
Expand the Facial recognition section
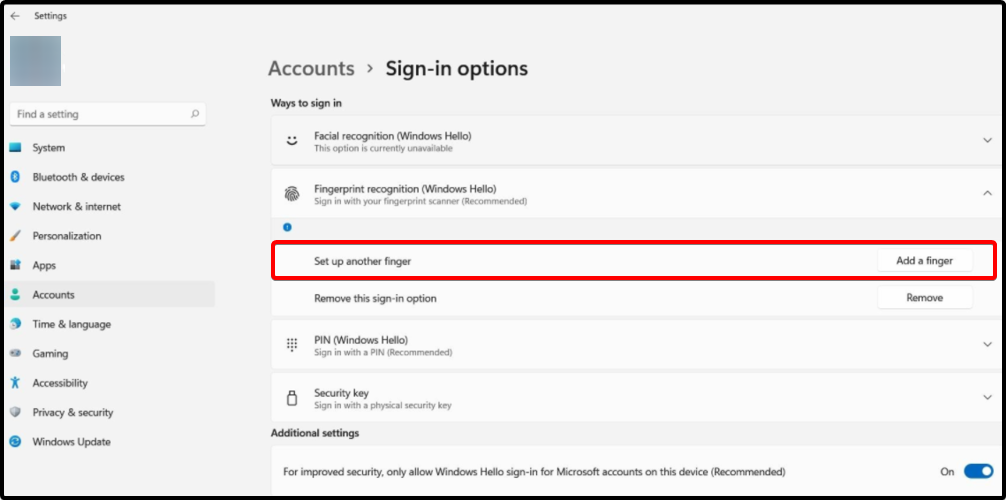(987, 141)
